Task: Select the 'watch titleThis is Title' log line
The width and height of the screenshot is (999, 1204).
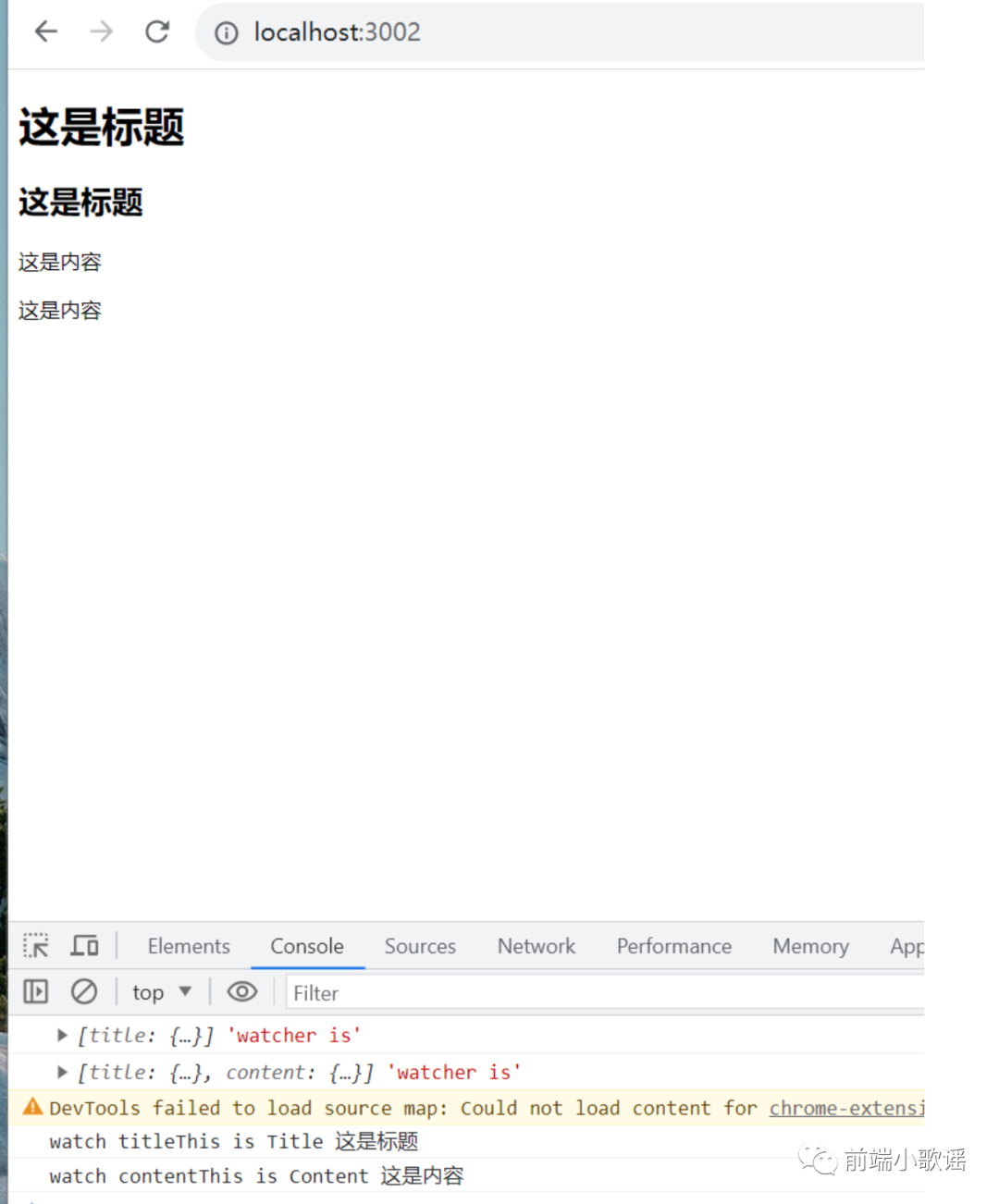Action: 234,1142
